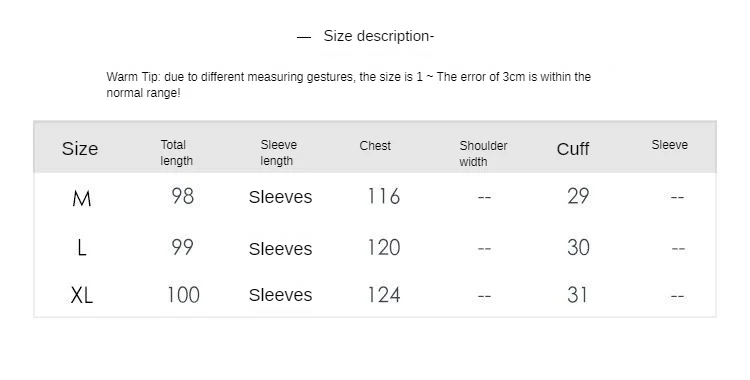
Task: Click the Total length column header
Action: 176,153
